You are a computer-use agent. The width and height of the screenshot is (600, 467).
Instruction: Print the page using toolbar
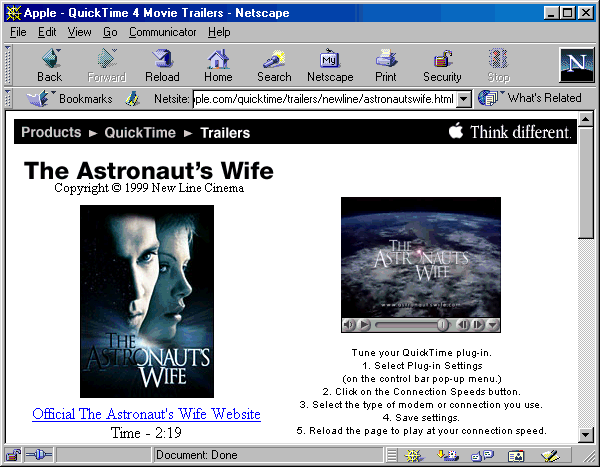click(x=385, y=65)
